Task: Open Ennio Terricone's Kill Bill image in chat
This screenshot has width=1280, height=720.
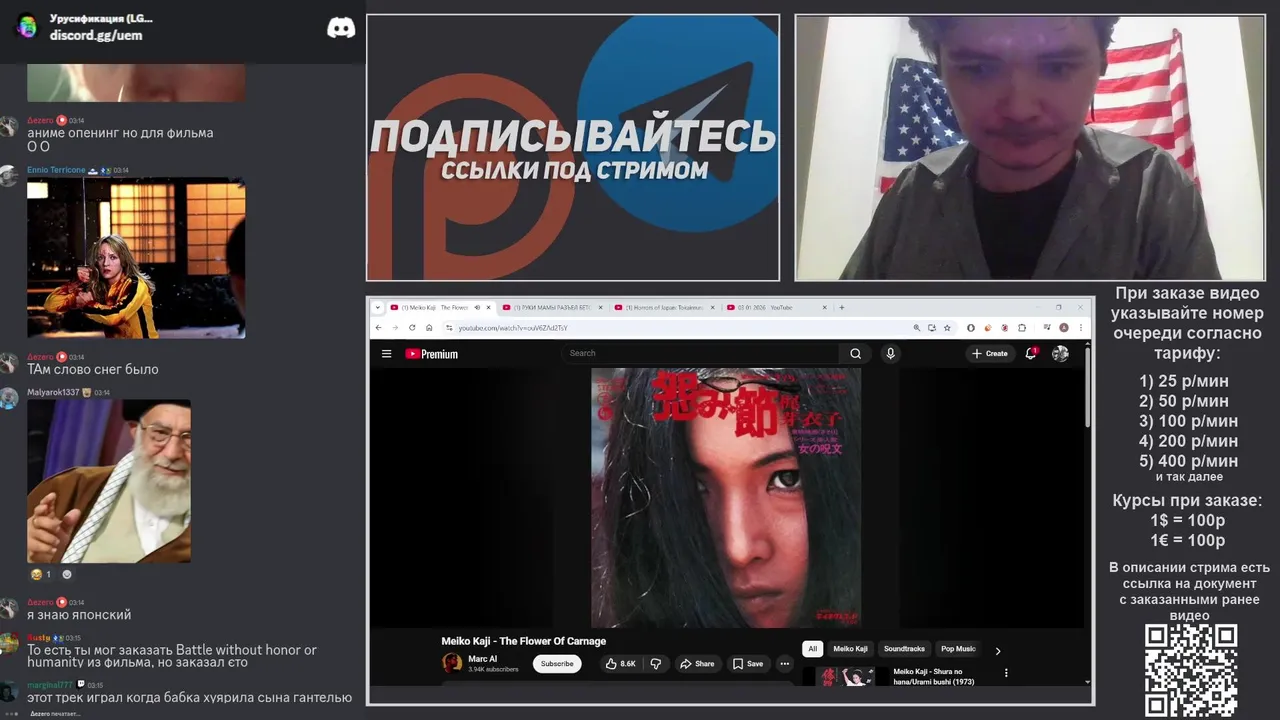Action: (136, 258)
